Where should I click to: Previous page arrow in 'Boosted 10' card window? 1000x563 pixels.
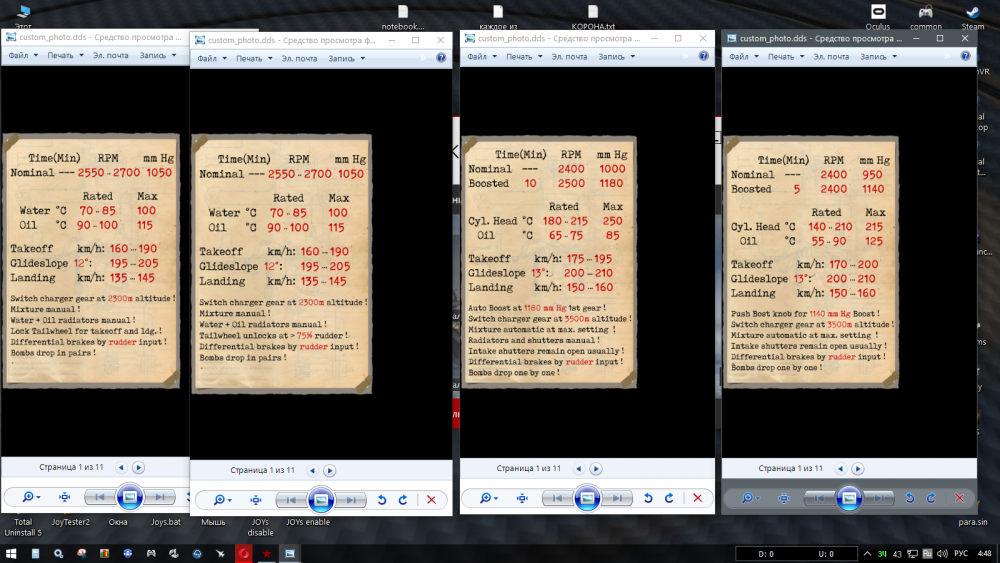pos(578,469)
